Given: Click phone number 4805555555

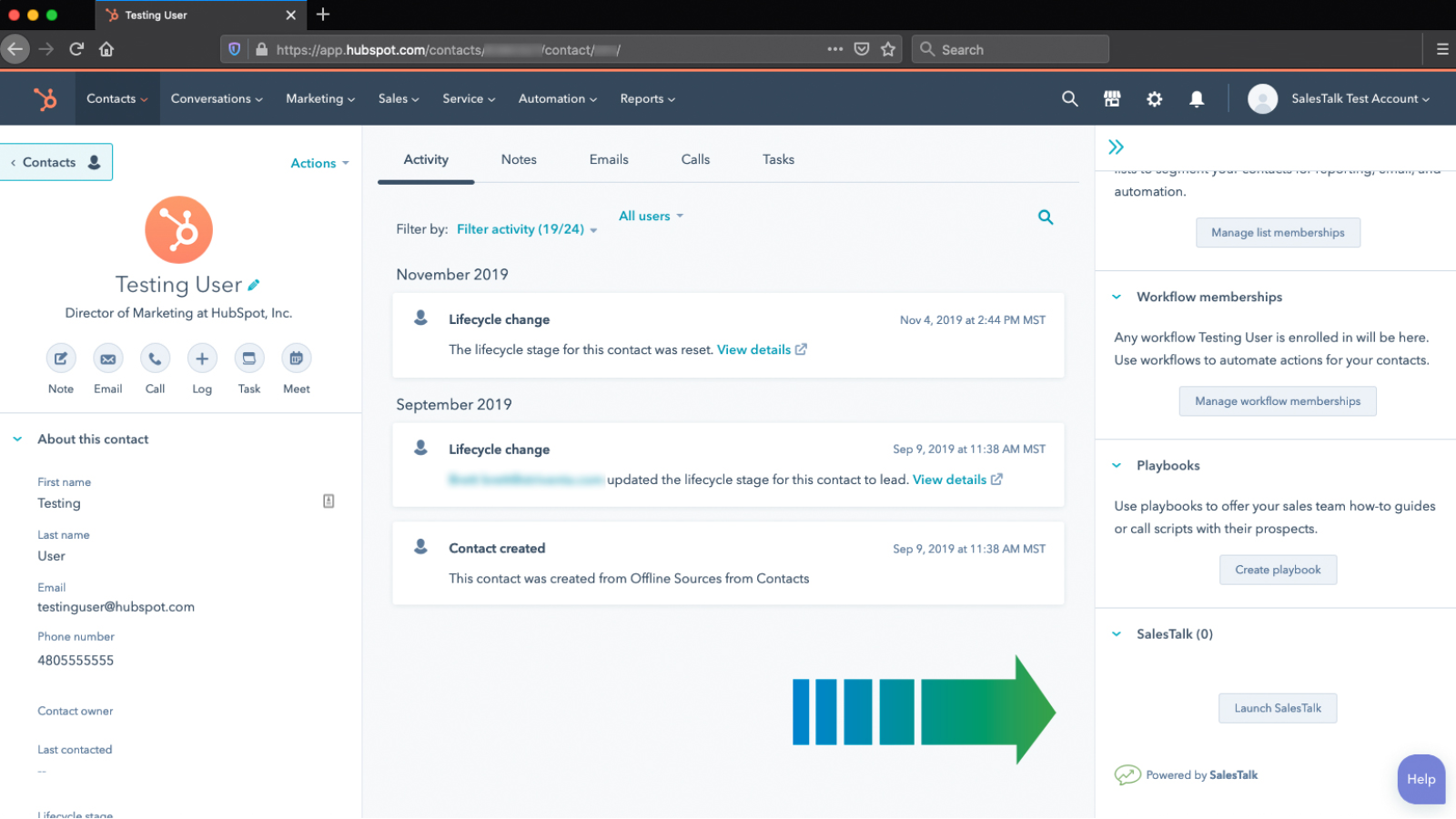Looking at the screenshot, I should click(76, 661).
